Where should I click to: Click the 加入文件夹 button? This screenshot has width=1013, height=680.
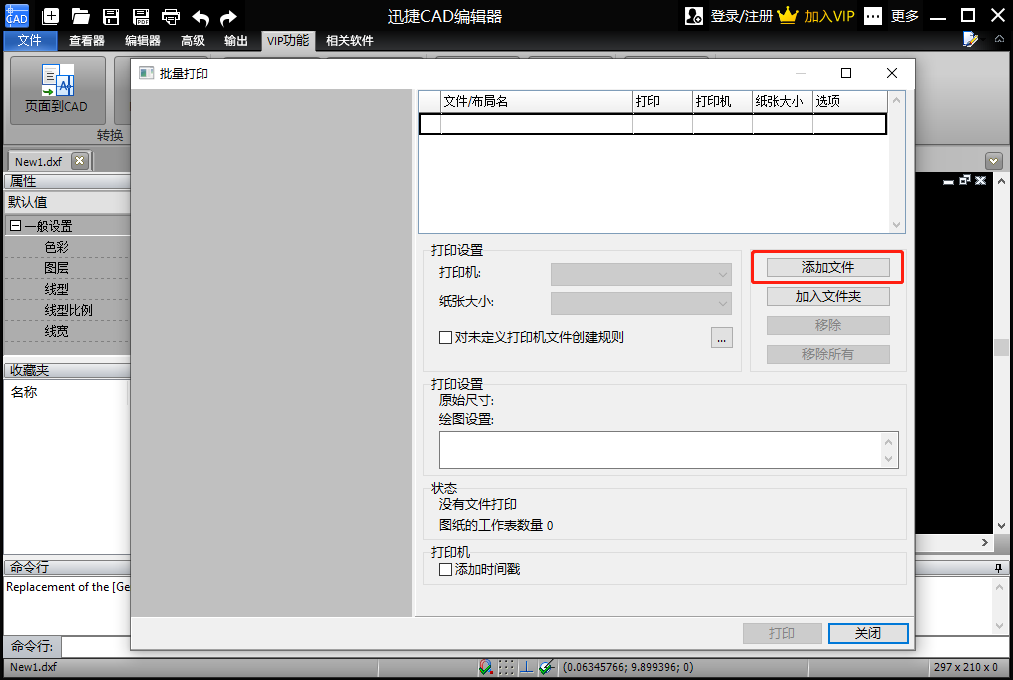[x=828, y=296]
